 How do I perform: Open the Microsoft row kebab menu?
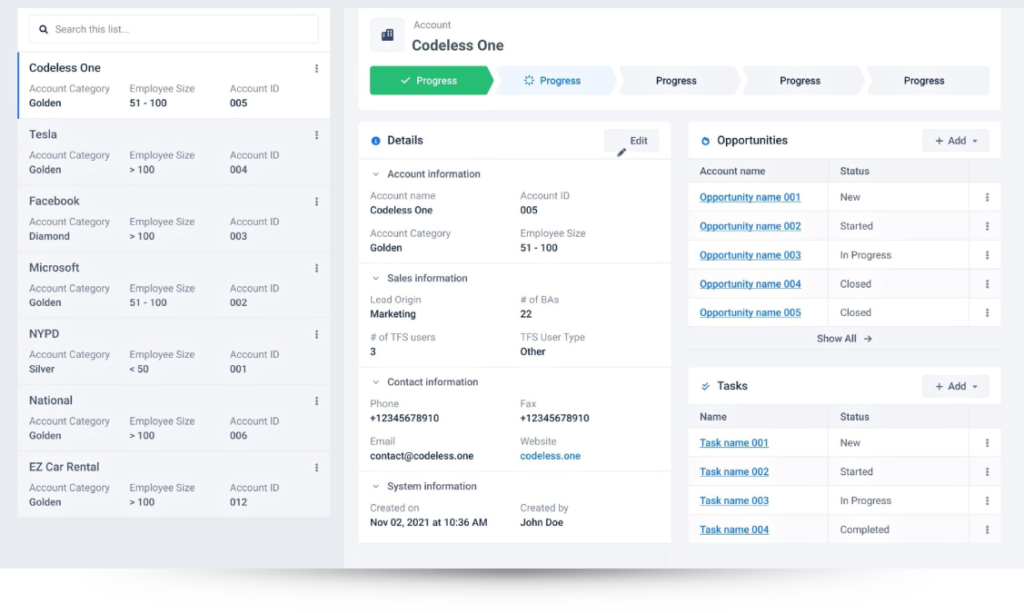[317, 268]
